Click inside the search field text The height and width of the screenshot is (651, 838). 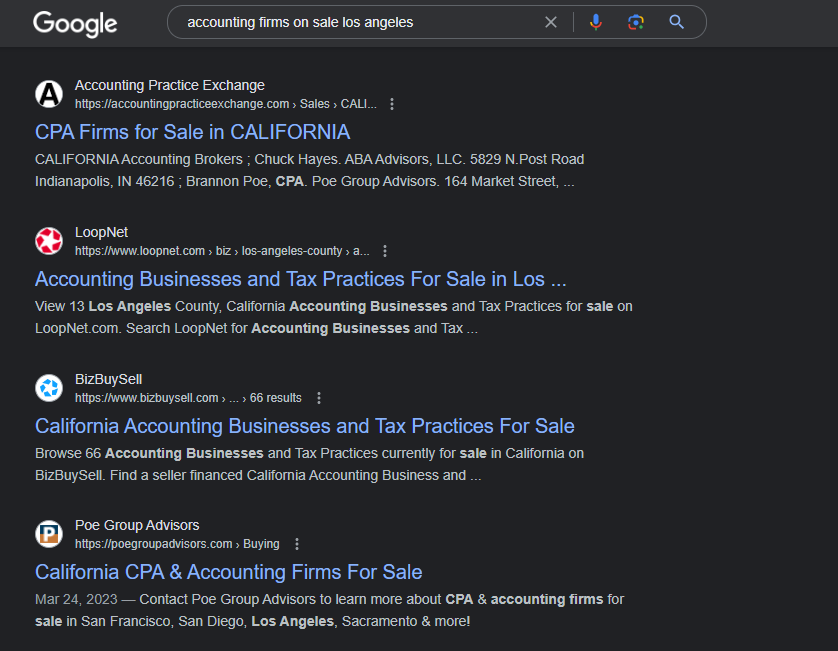tap(300, 22)
